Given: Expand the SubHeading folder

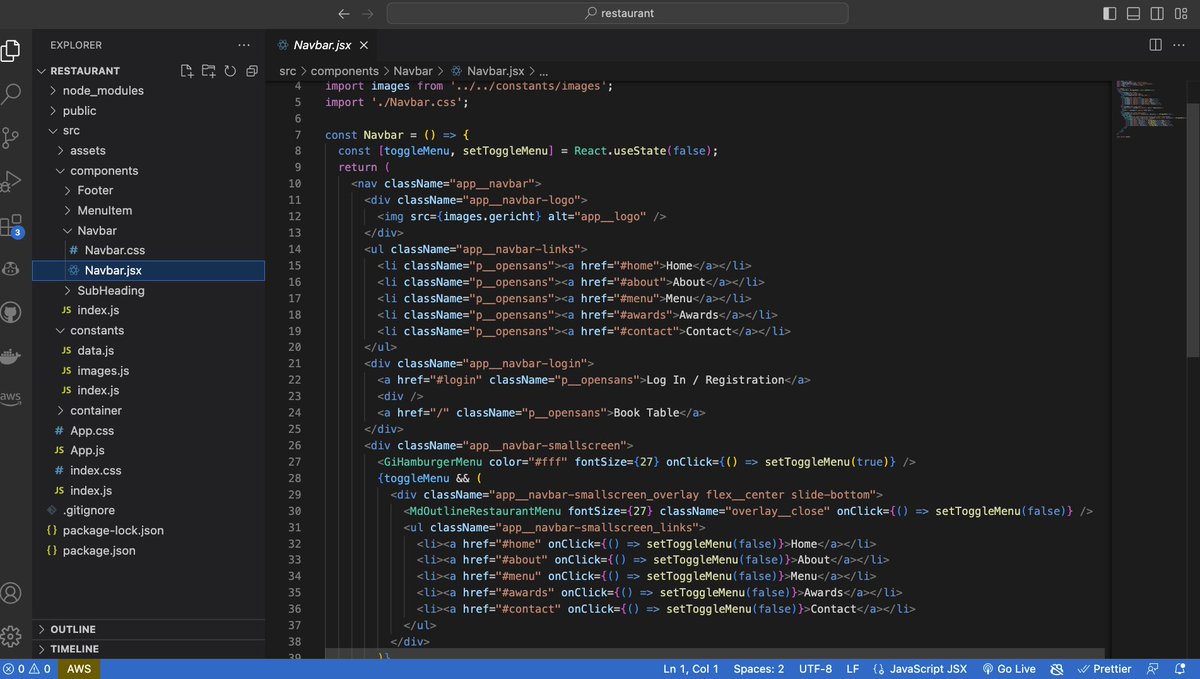Looking at the screenshot, I should click(x=148, y=291).
